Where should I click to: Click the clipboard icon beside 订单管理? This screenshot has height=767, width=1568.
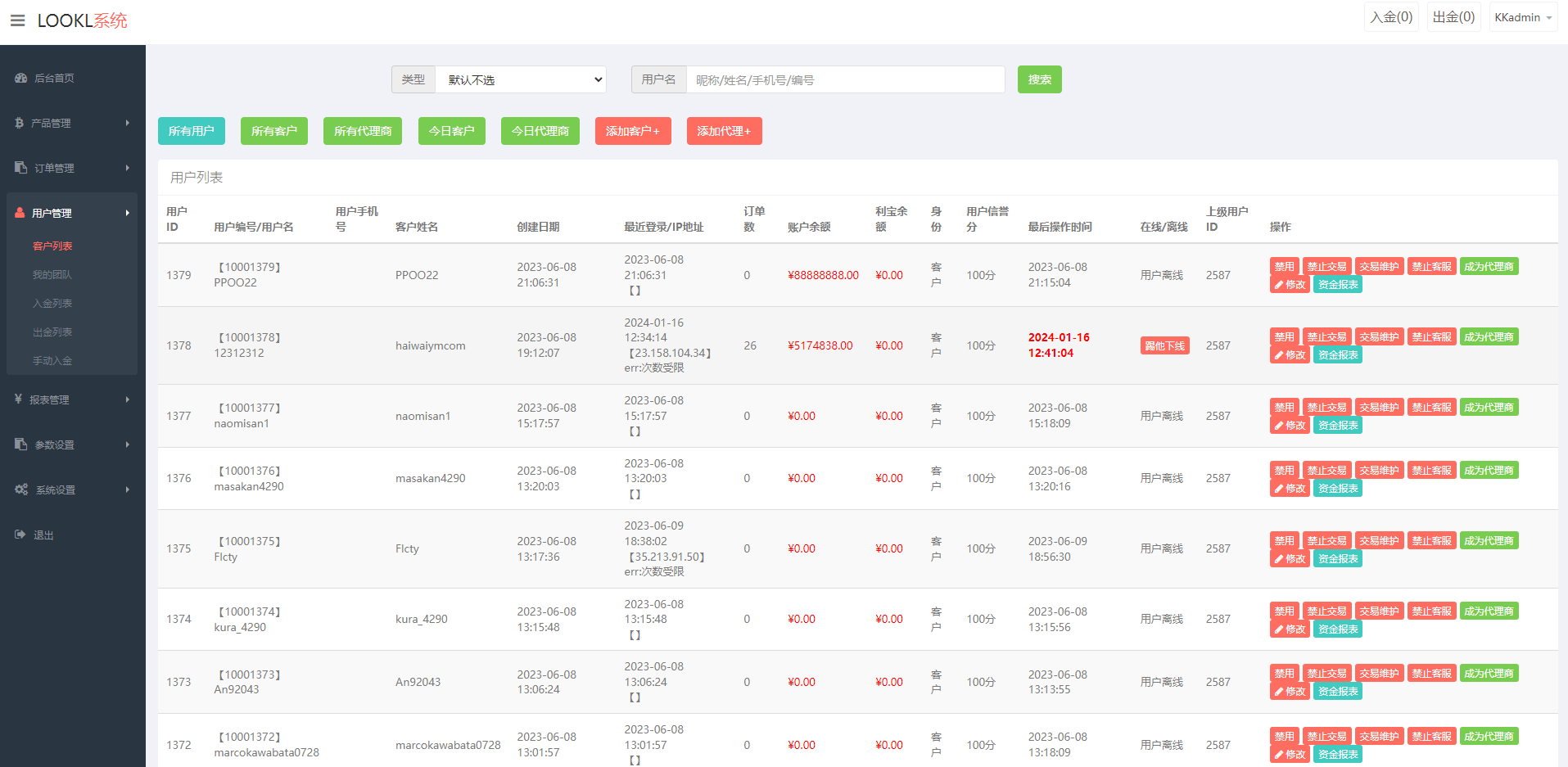pos(21,168)
